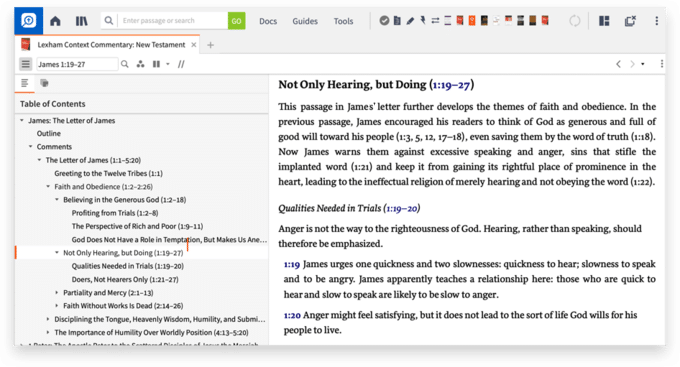Toggle the navigation sidebar hamburger button
The width and height of the screenshot is (680, 367).
(26, 64)
